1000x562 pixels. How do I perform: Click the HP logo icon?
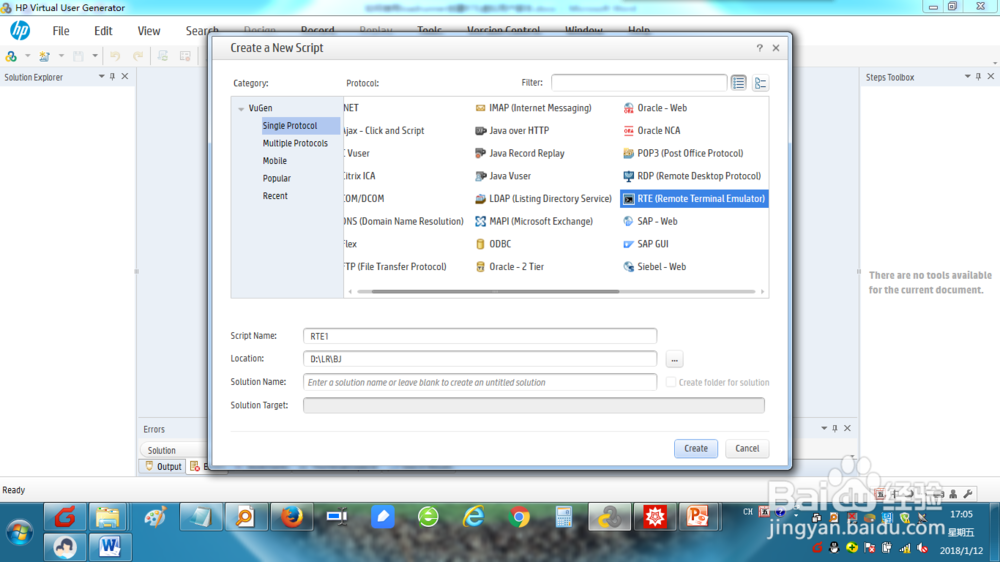[20, 30]
